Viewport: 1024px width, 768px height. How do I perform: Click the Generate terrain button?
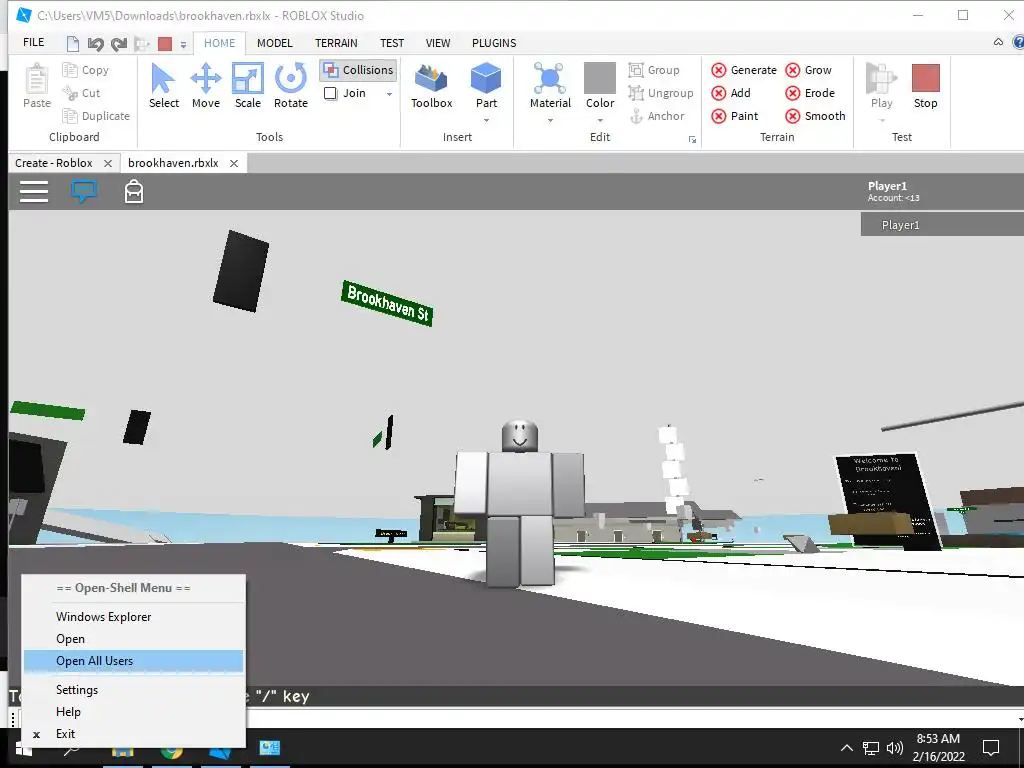[x=744, y=70]
